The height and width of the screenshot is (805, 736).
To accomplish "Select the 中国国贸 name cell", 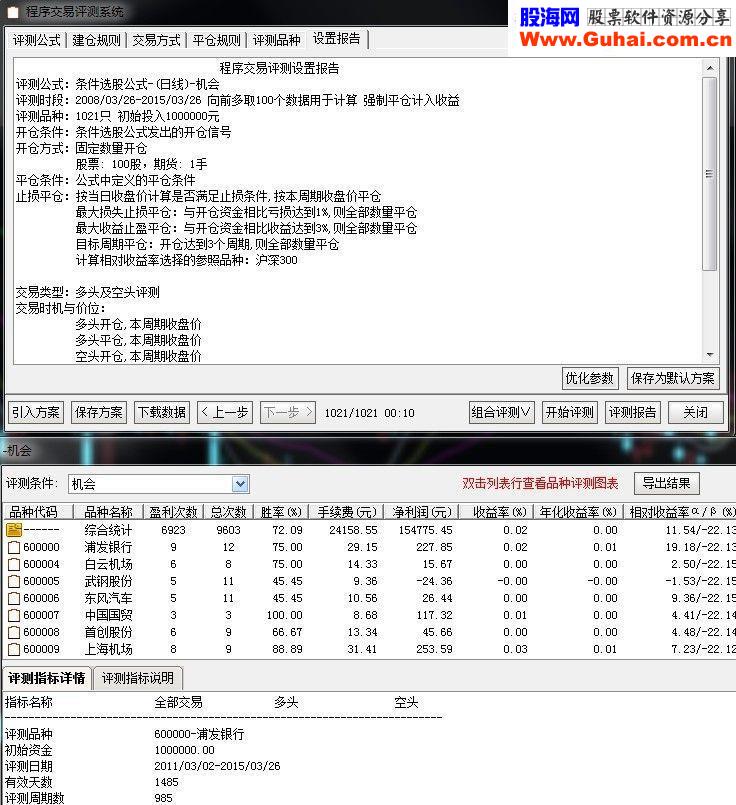I will coord(108,615).
